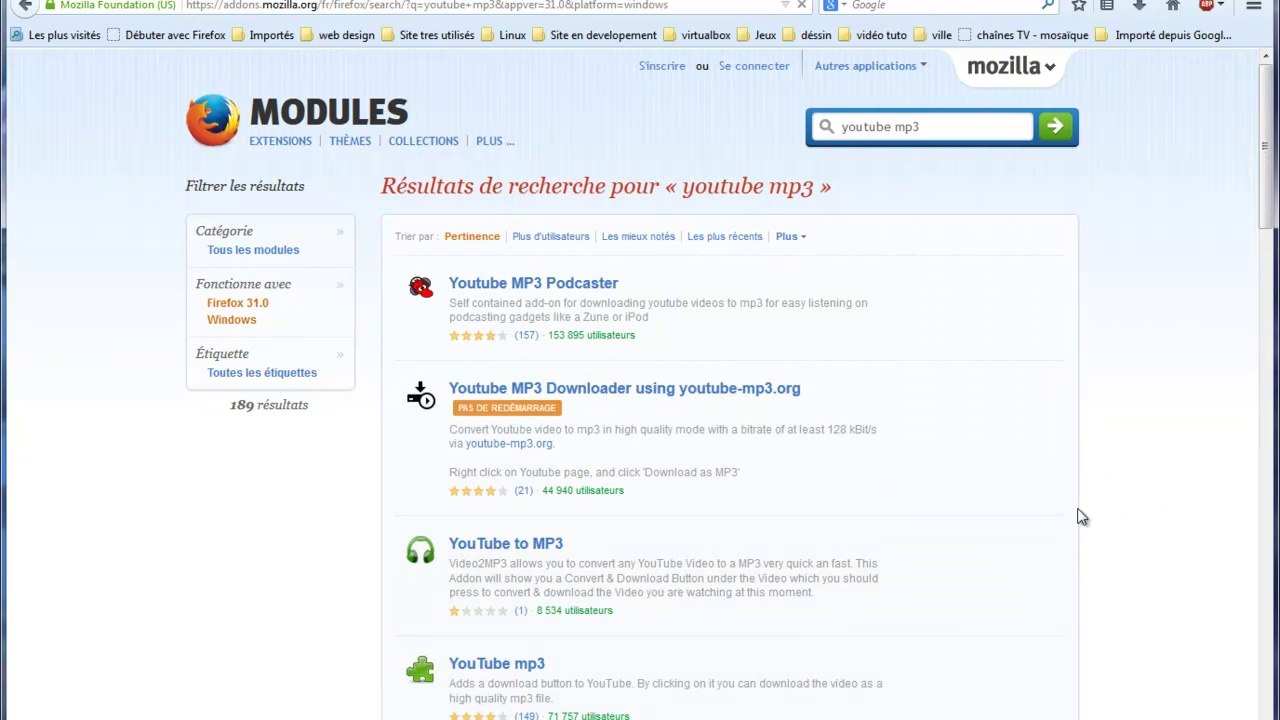Sort results by 'Les mieux notés'
1280x720 pixels.
point(638,237)
